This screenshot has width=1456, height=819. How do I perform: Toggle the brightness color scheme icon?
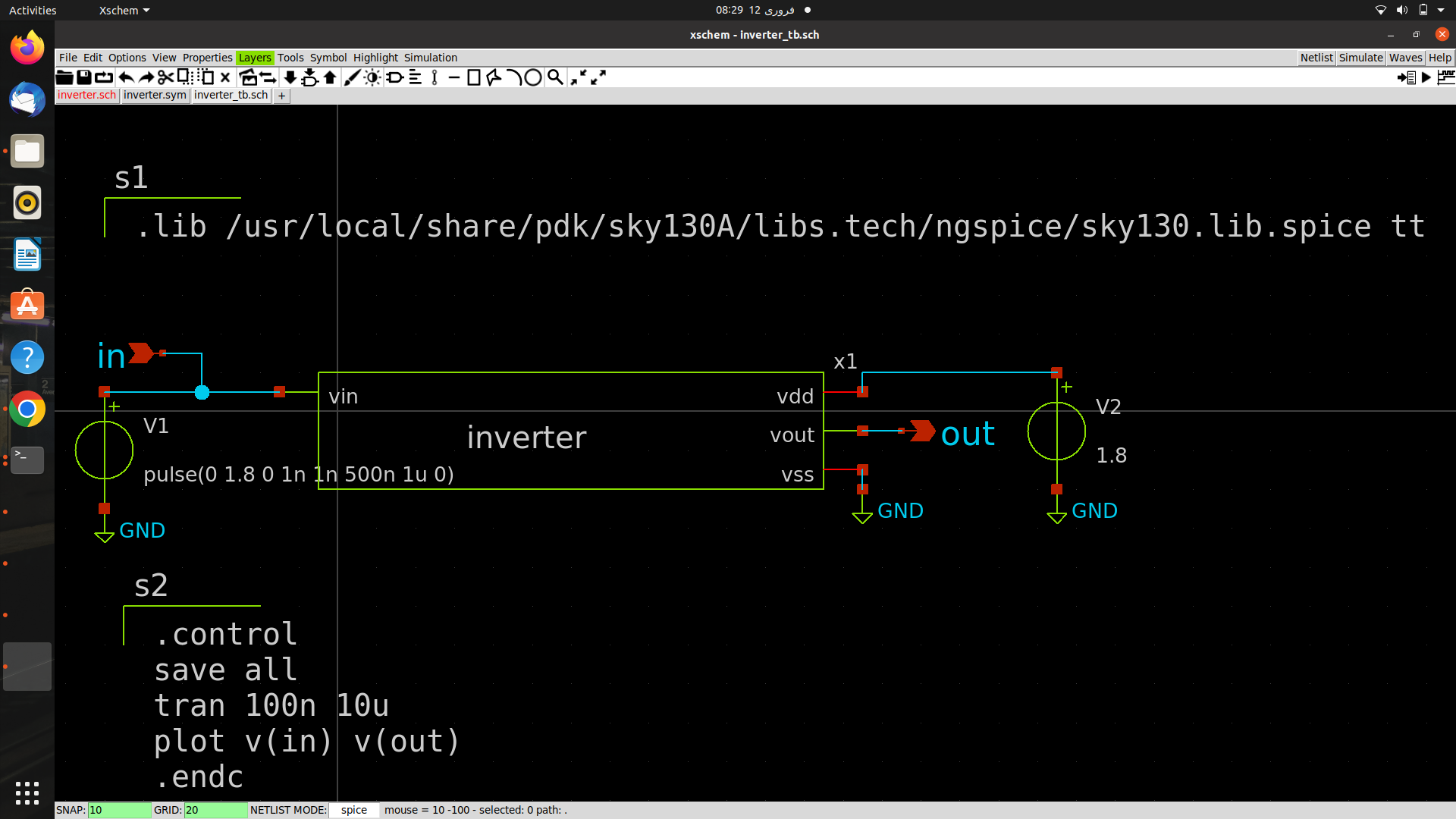click(x=372, y=77)
